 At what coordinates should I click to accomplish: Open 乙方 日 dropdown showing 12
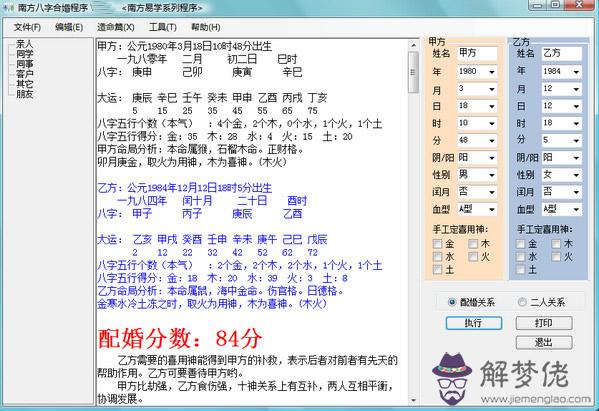pos(562,106)
